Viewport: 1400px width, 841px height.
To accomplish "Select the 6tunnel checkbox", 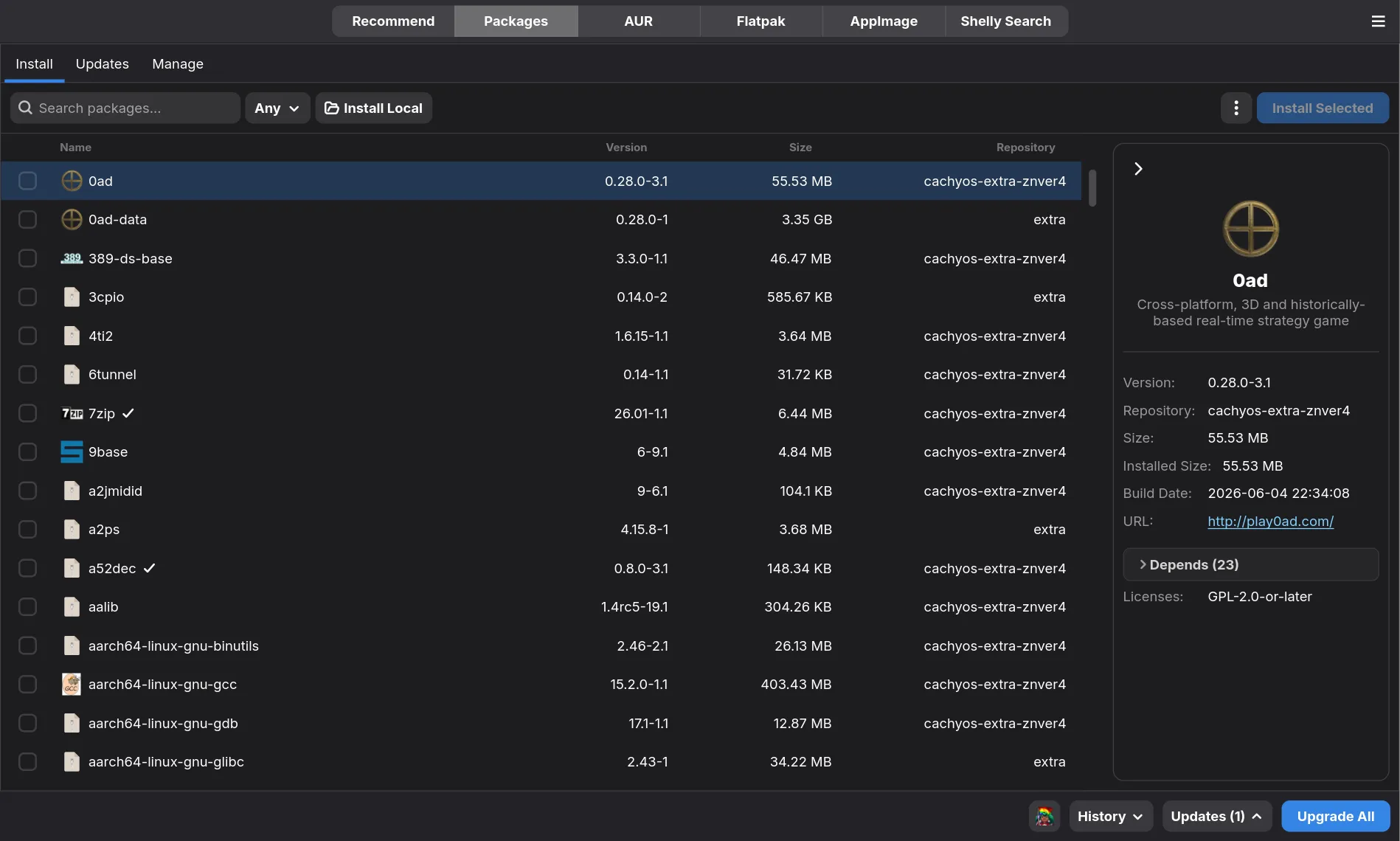I will point(27,374).
